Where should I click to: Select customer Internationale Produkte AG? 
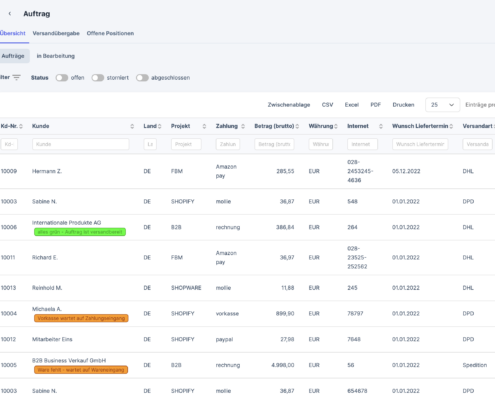[x=66, y=222]
